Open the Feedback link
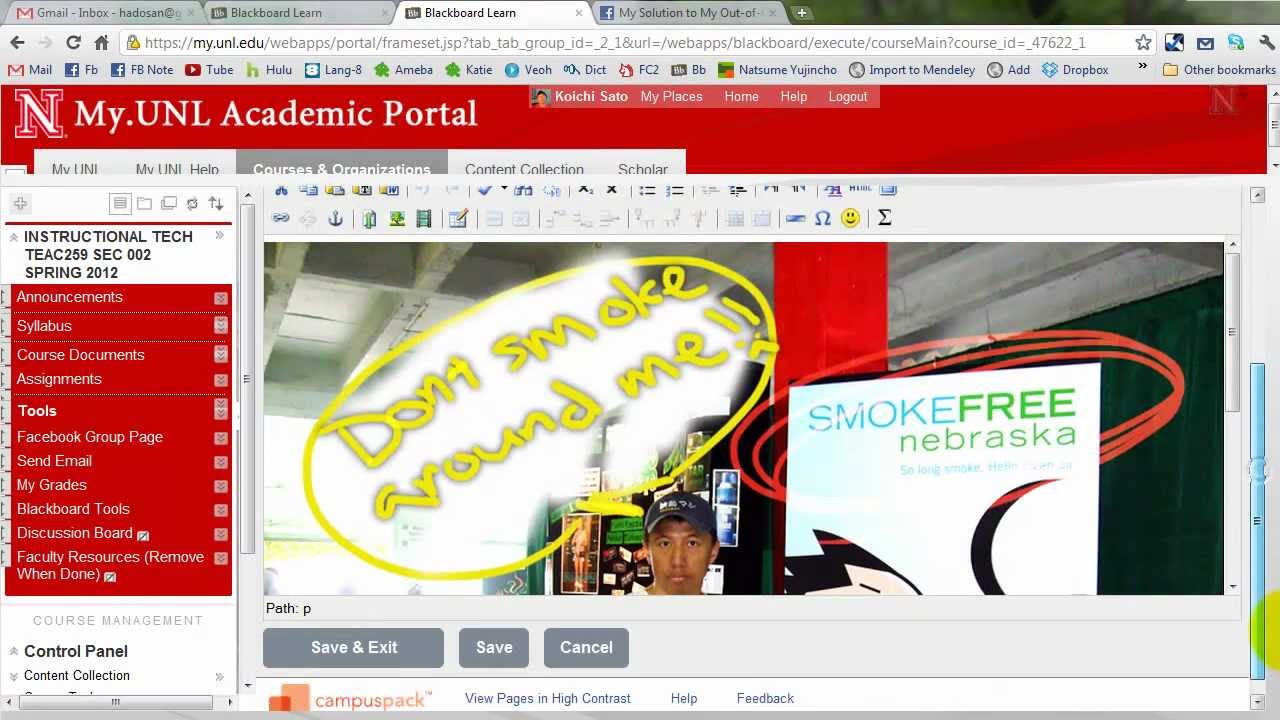The image size is (1280, 720). click(765, 699)
